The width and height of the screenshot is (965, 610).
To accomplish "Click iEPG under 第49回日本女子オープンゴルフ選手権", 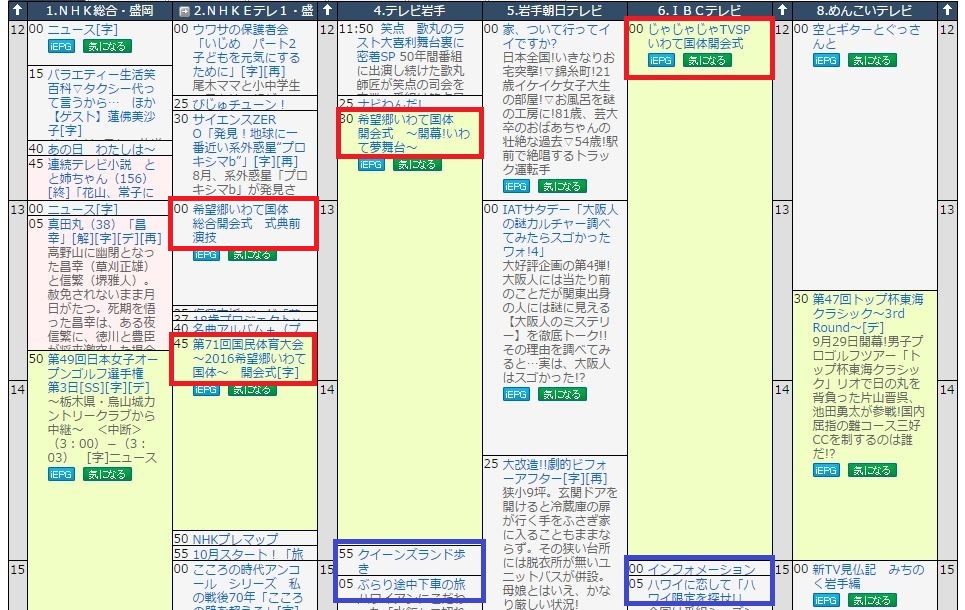I will pos(60,474).
